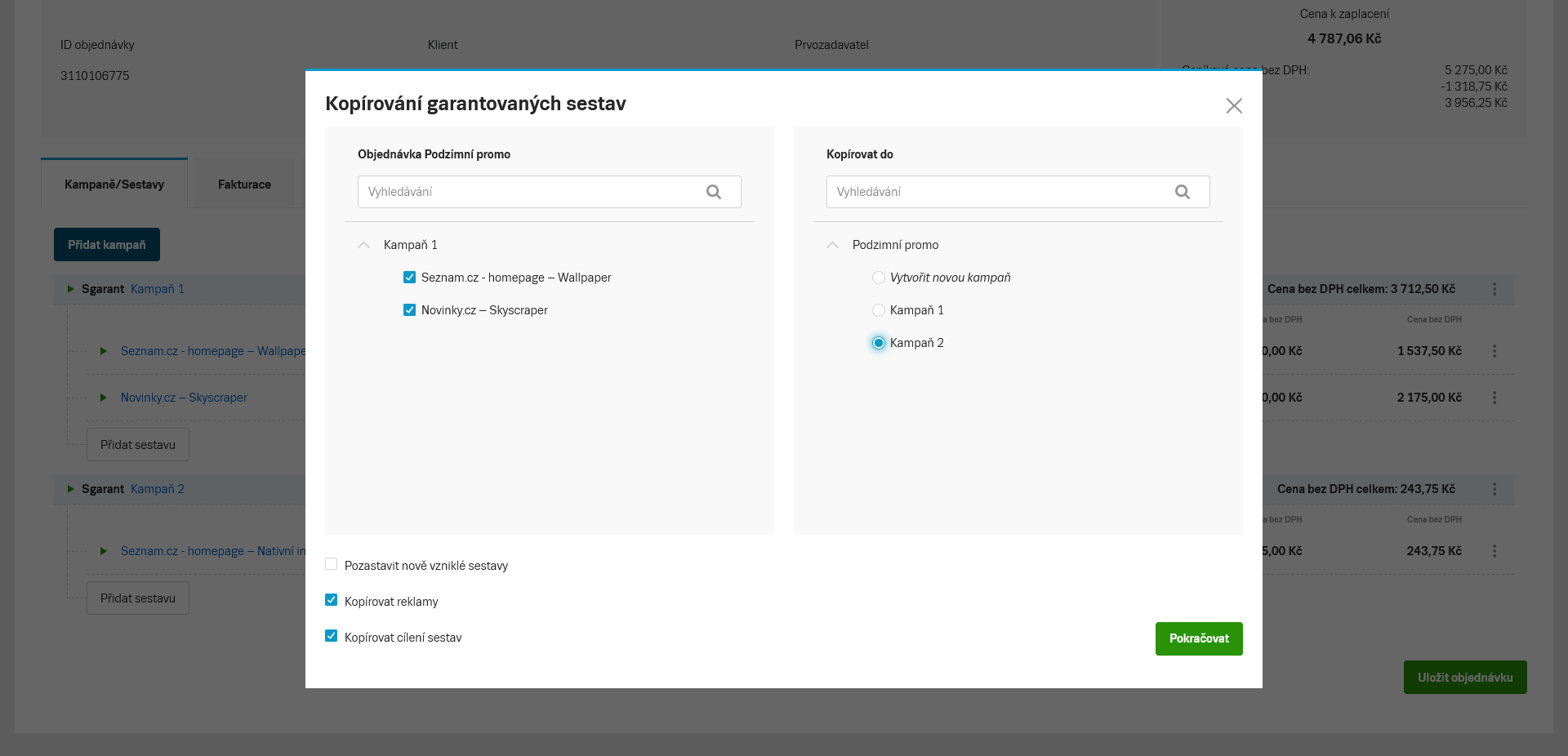Uncheck Seznam.cz - homepage – Wallpaper checkbox
This screenshot has width=1568, height=756.
tap(410, 278)
